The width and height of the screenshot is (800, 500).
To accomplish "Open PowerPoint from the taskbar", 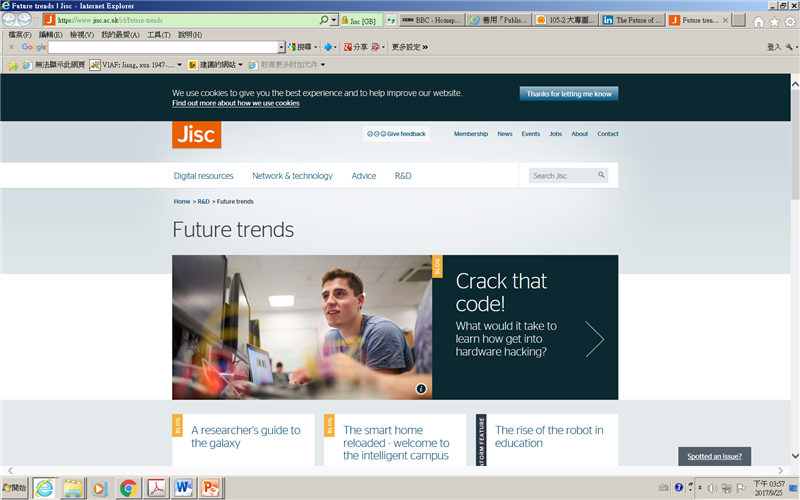I will pyautogui.click(x=211, y=488).
